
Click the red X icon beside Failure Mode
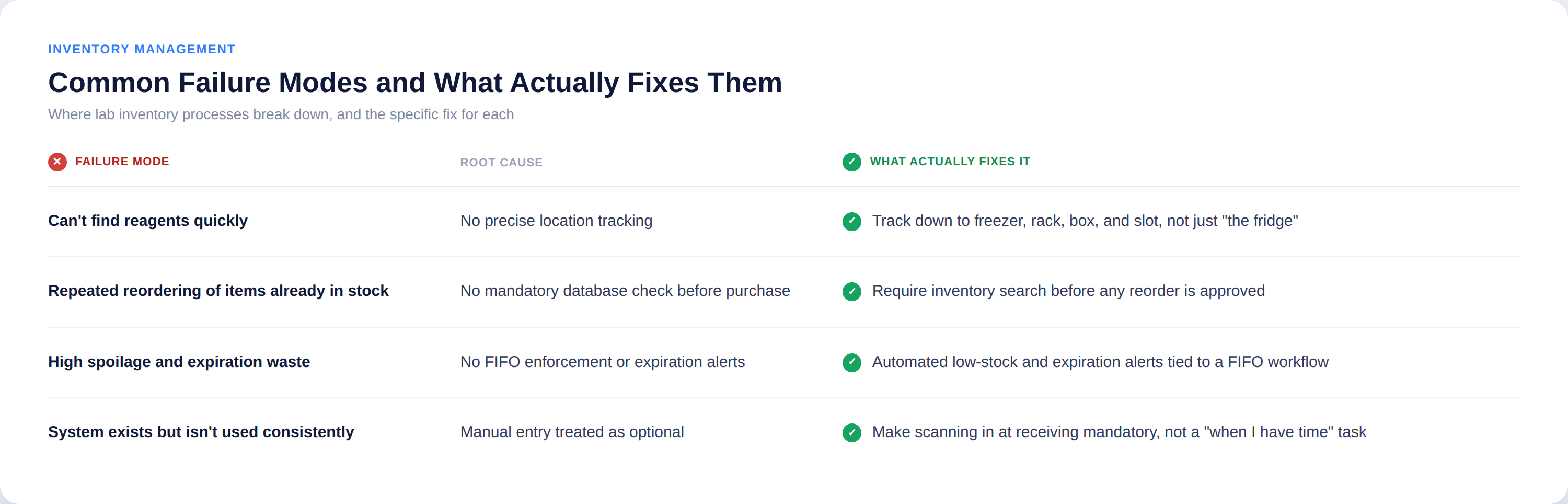(x=57, y=162)
